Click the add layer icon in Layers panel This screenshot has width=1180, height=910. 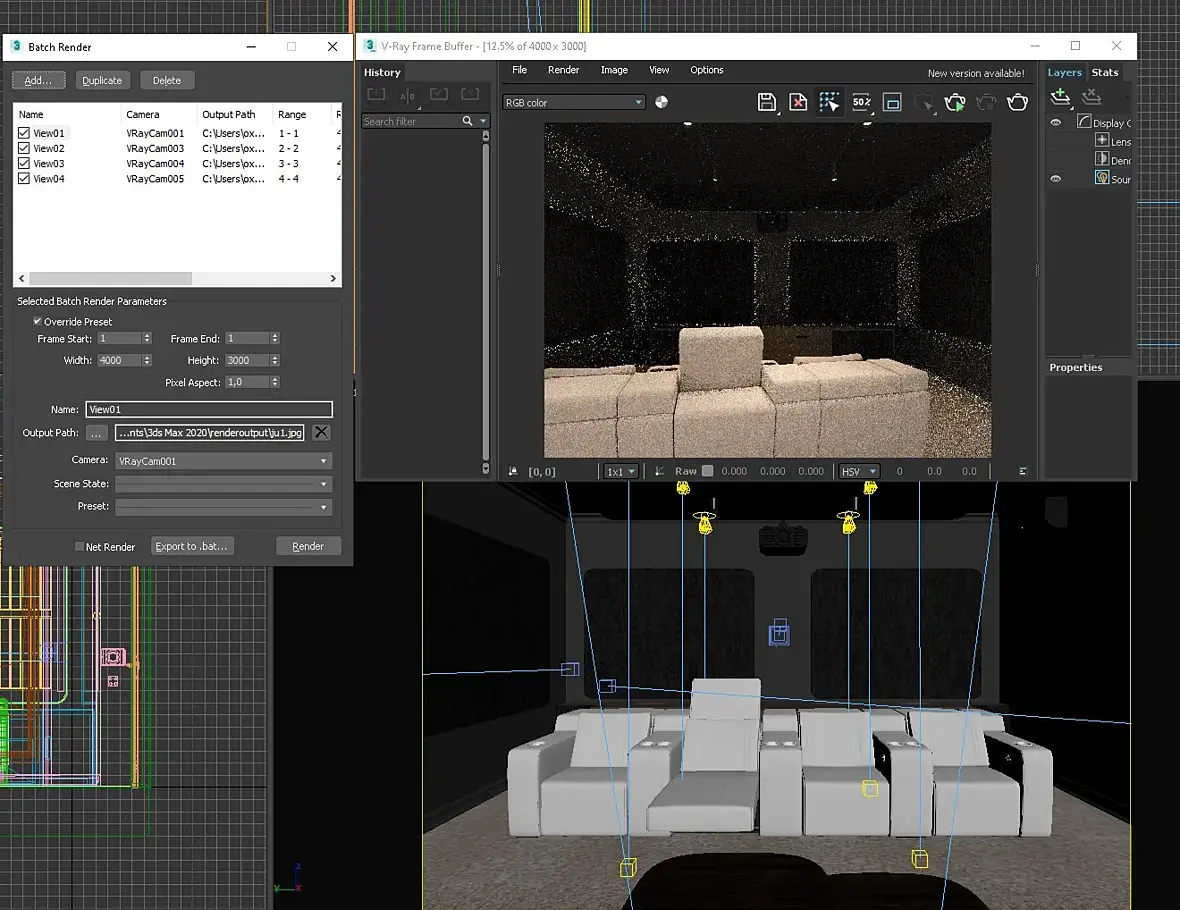[x=1060, y=97]
